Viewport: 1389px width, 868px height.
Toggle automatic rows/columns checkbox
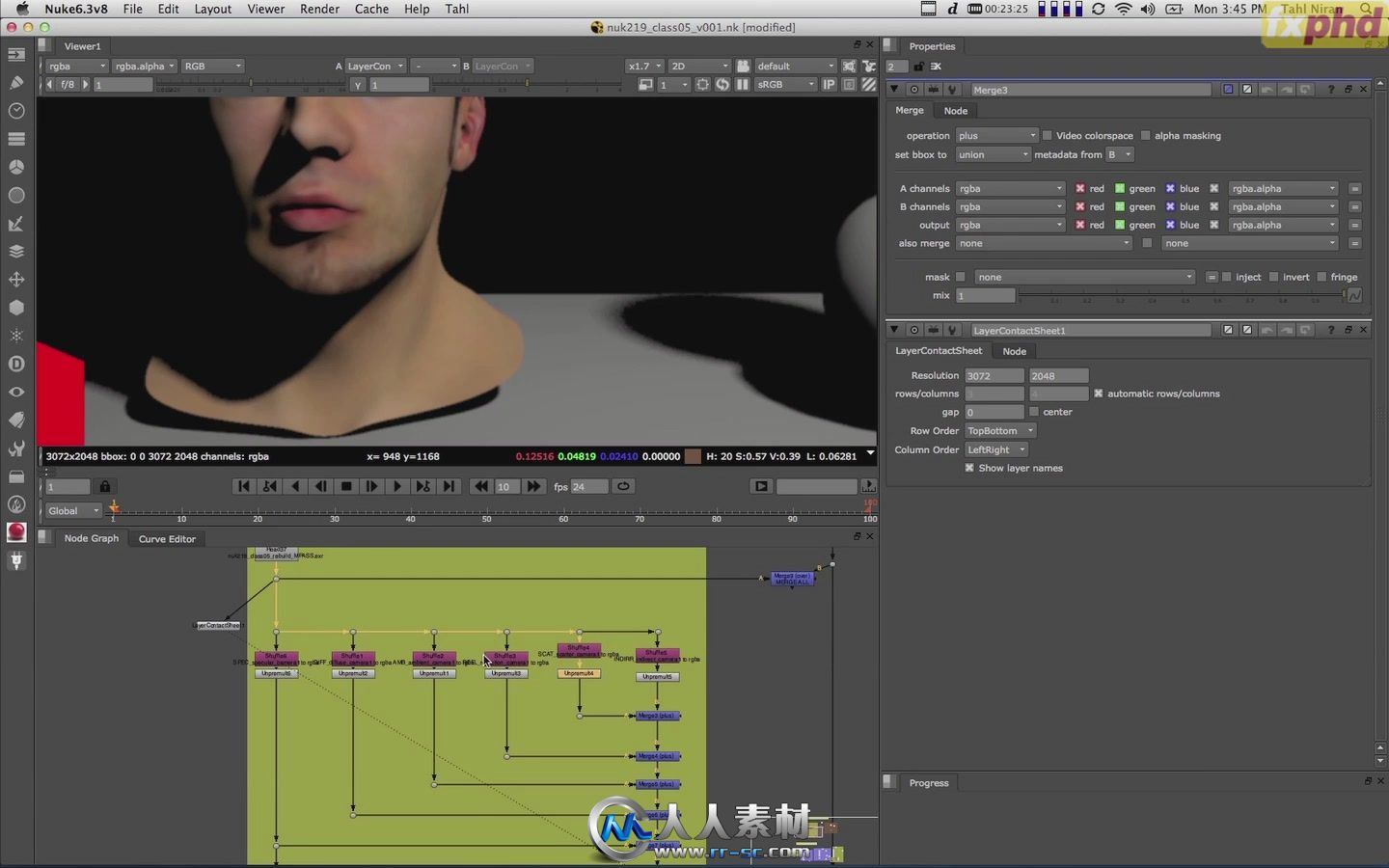tap(1099, 393)
